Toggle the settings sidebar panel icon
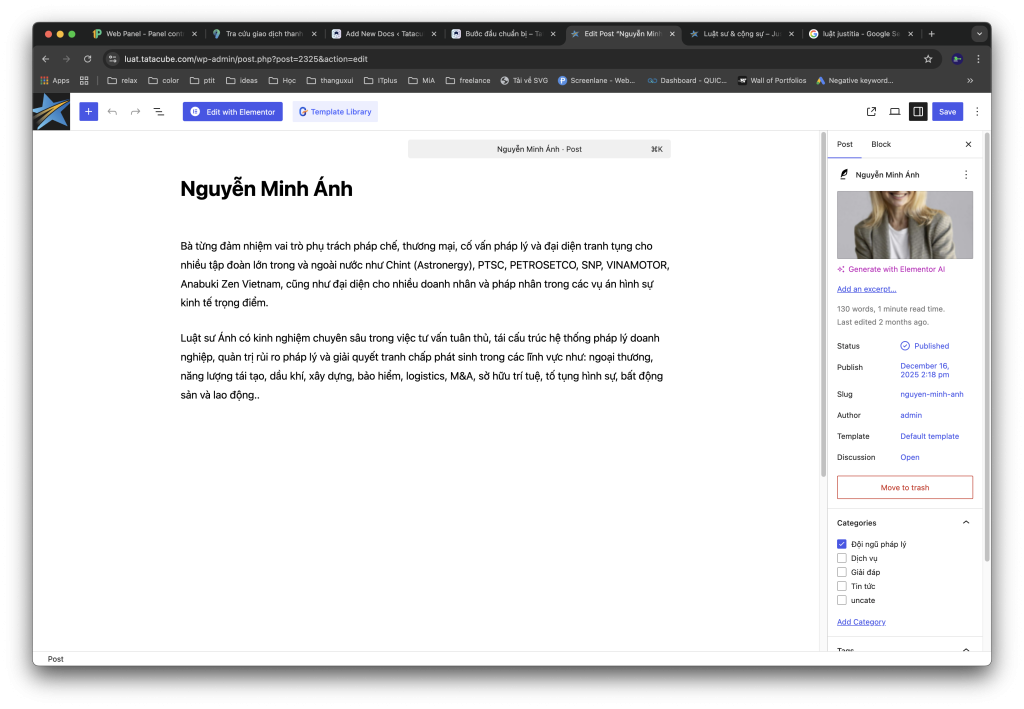Image resolution: width=1024 pixels, height=709 pixels. coord(917,112)
